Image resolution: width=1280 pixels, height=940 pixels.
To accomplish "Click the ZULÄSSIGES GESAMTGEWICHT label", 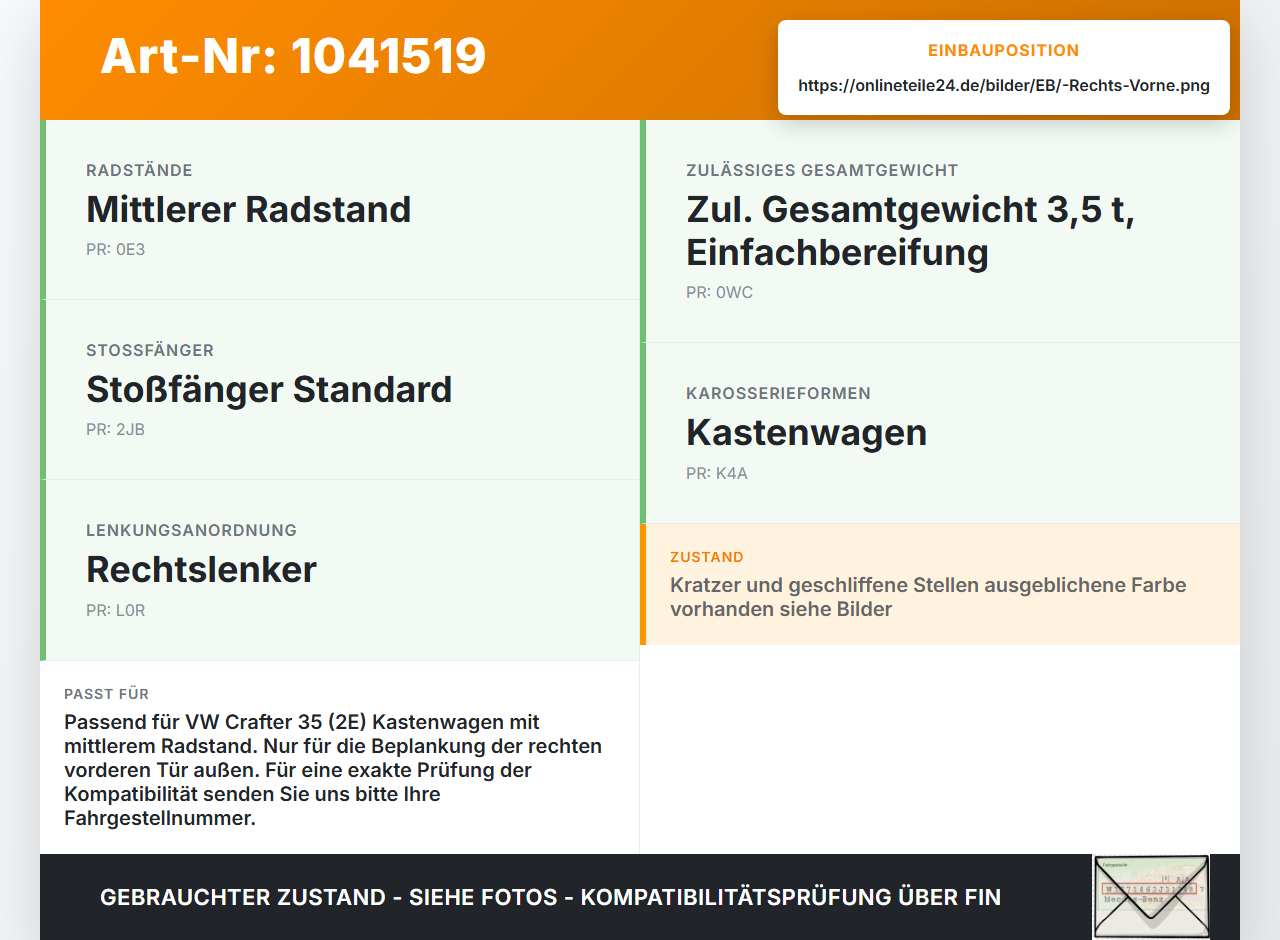I will [x=822, y=171].
